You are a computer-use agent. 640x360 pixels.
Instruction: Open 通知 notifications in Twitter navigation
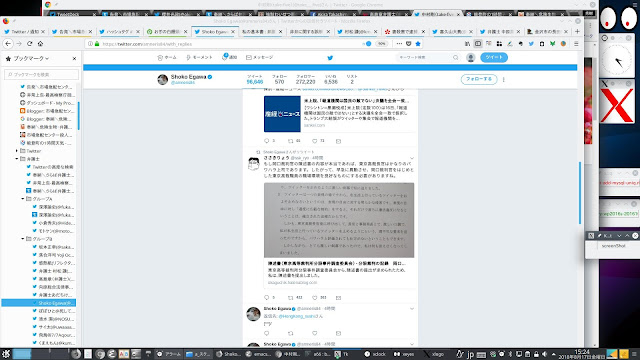230,57
